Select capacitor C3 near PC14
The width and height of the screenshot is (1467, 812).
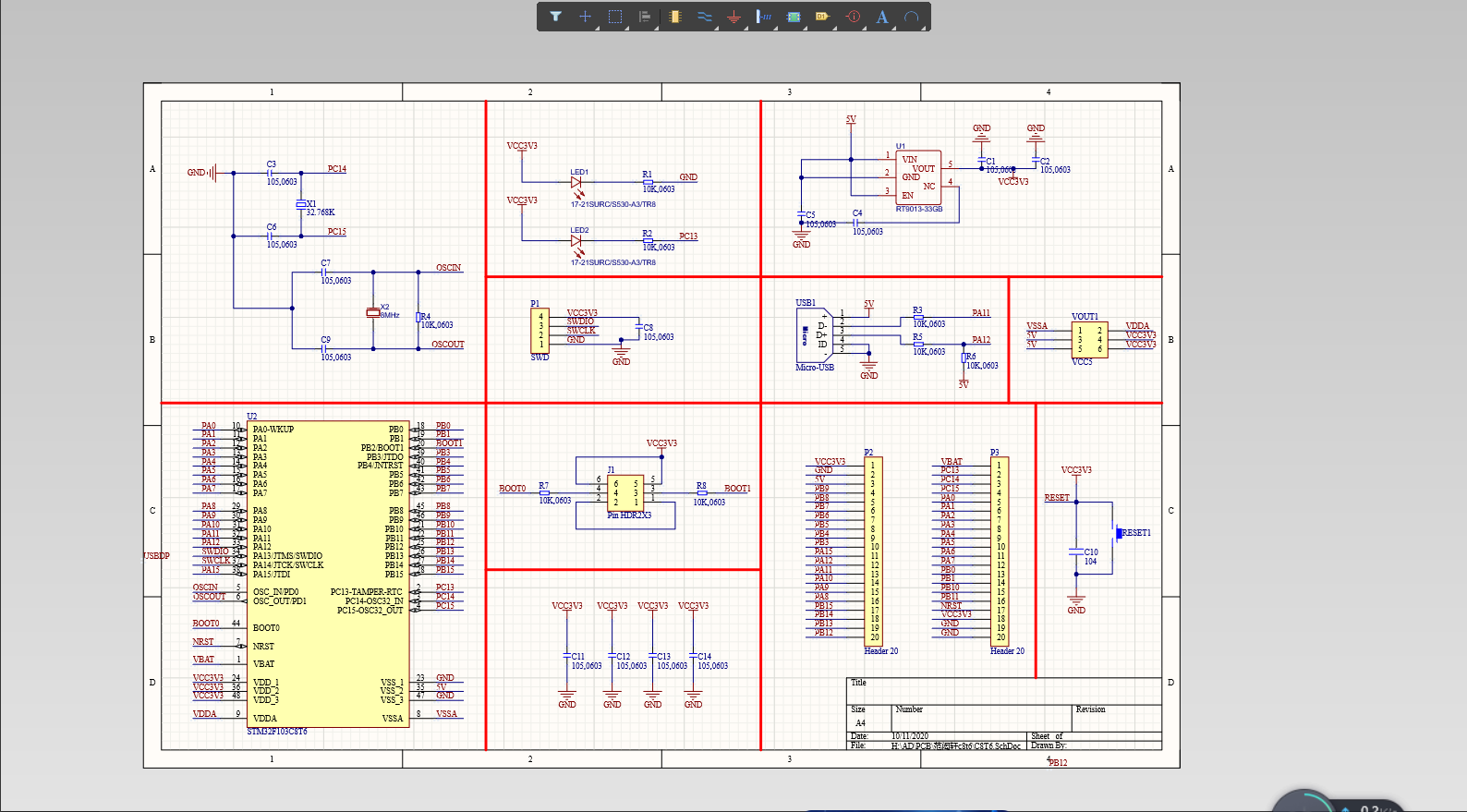tap(271, 173)
